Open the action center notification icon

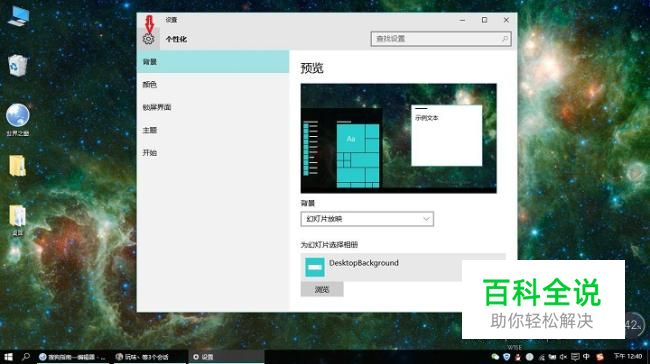point(575,357)
